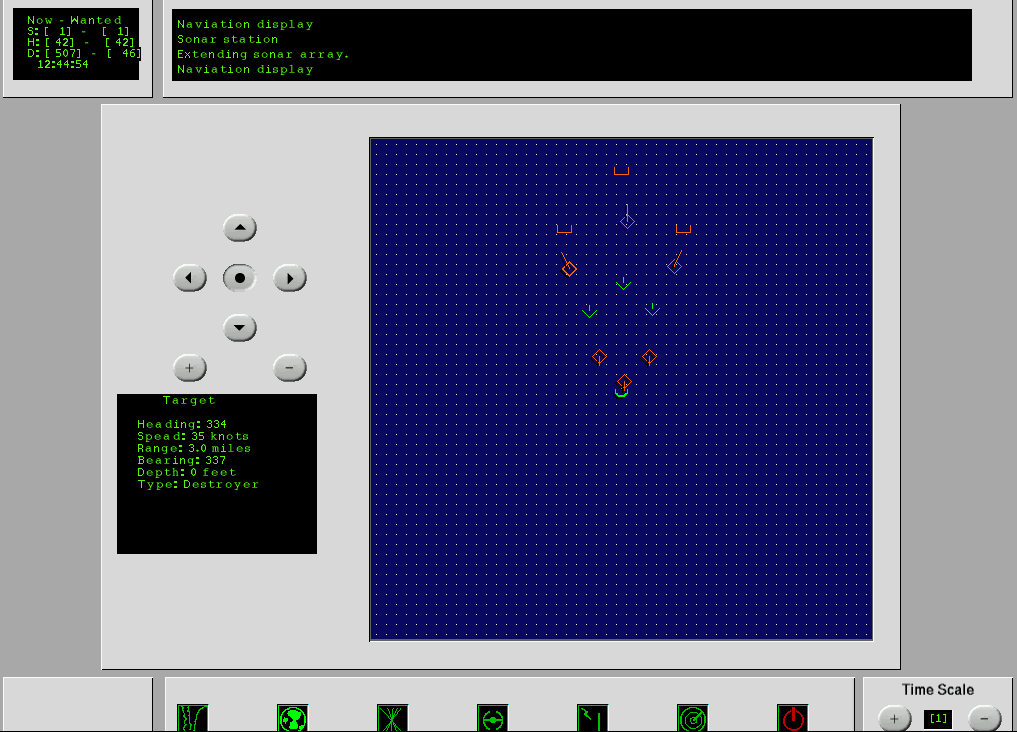
Task: Select the topmost orange bracket contact on map
Action: (x=621, y=171)
